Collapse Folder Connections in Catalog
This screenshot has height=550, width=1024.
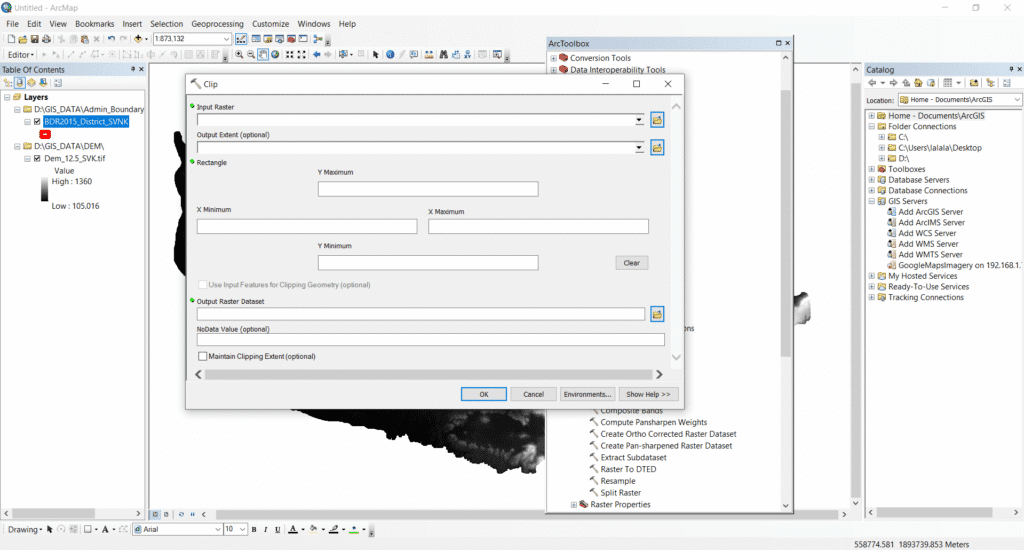point(871,127)
